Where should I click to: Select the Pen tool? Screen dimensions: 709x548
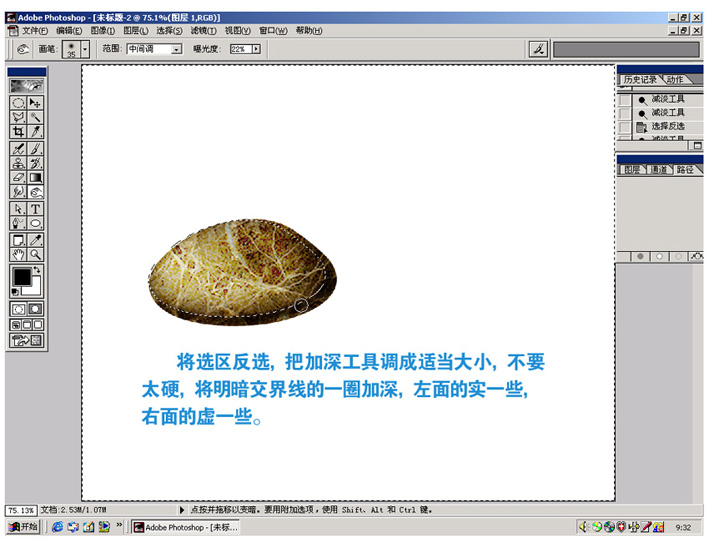tap(18, 223)
